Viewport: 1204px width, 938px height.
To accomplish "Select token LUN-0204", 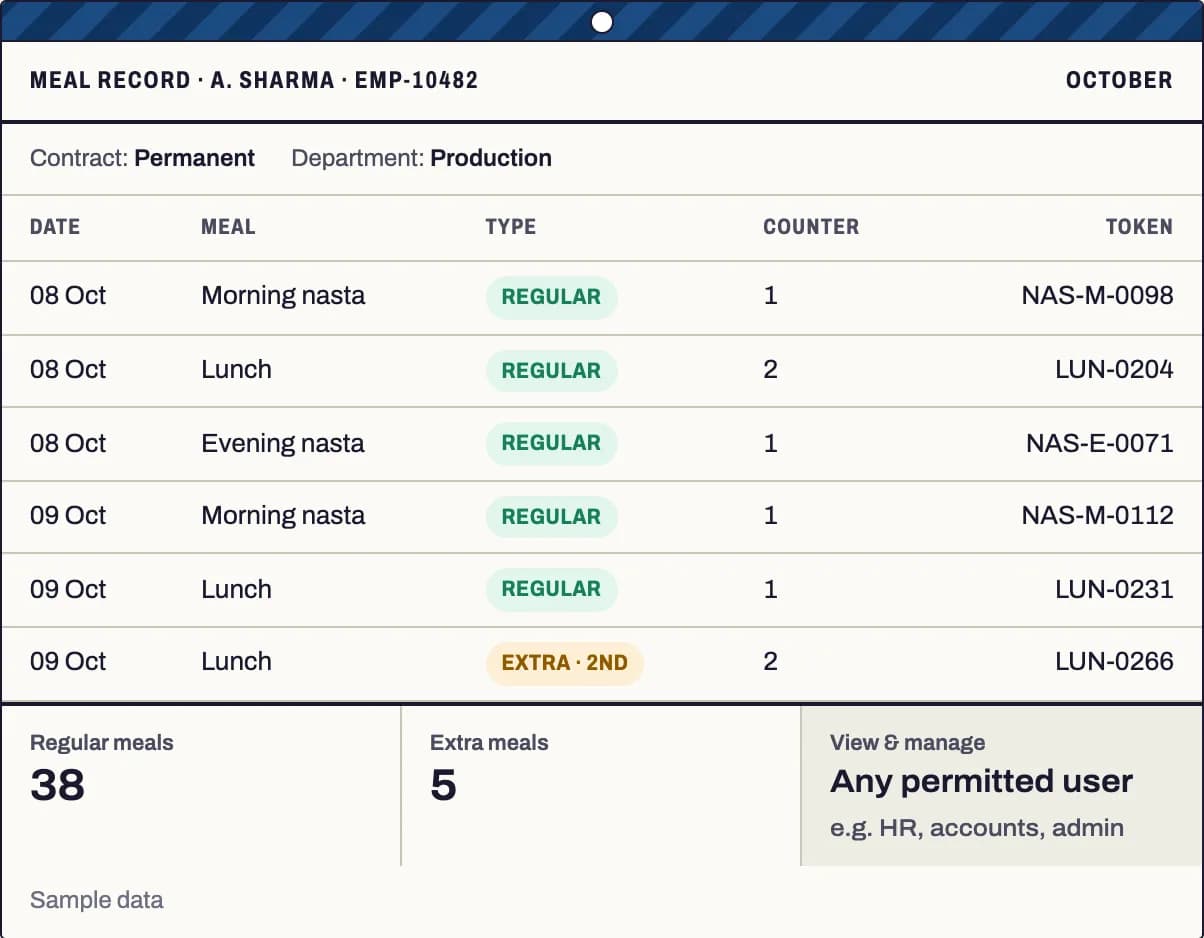I will 1114,370.
